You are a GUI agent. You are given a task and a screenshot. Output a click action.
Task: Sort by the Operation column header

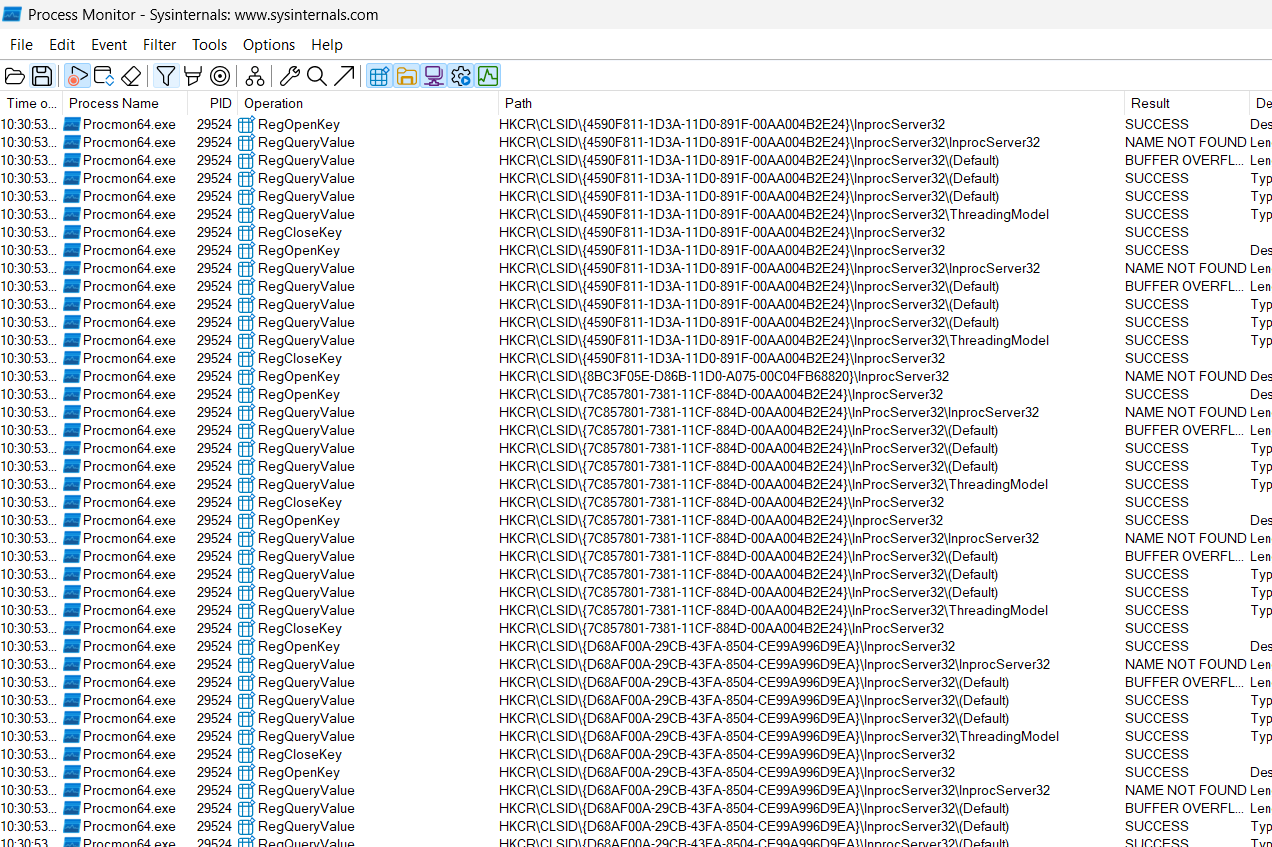tap(368, 103)
